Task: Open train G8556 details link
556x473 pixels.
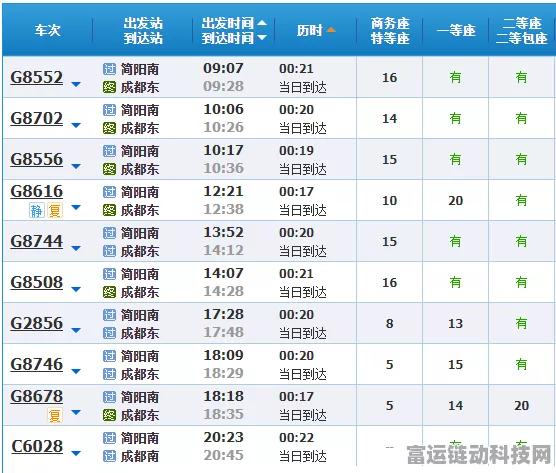Action: coord(37,159)
